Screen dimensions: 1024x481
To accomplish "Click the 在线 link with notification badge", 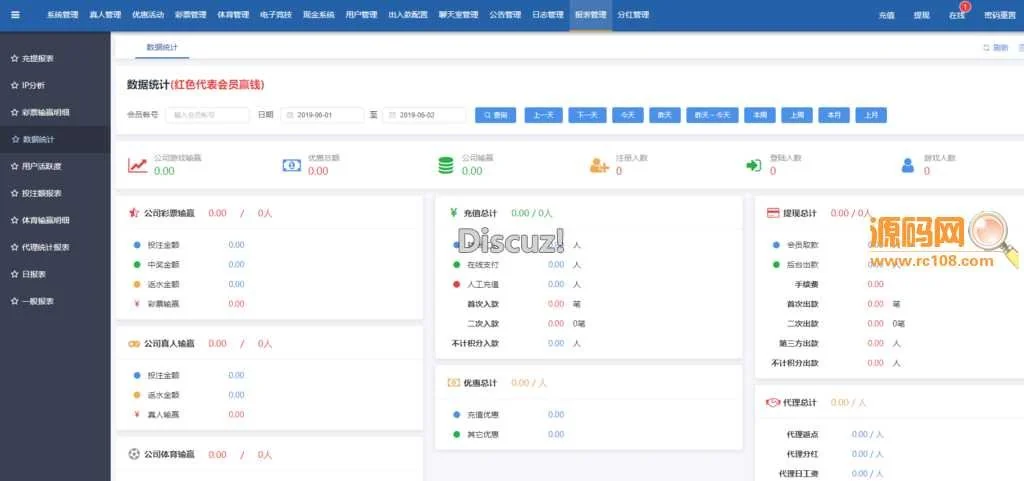I will point(956,16).
